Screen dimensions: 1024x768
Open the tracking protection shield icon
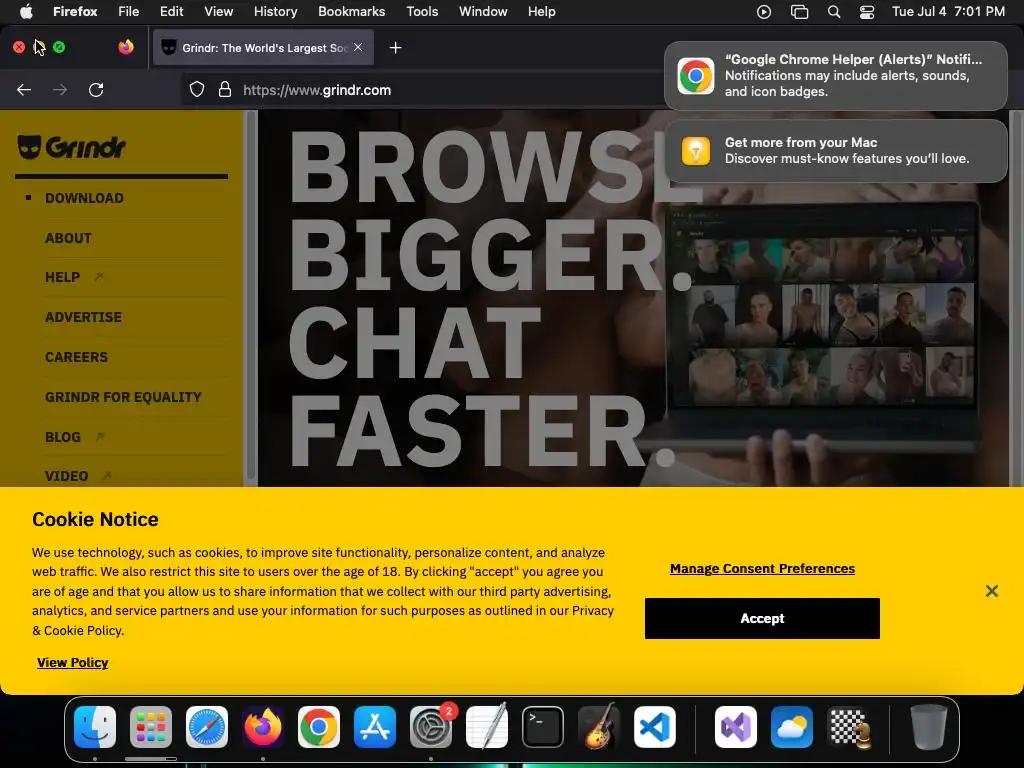click(x=197, y=89)
